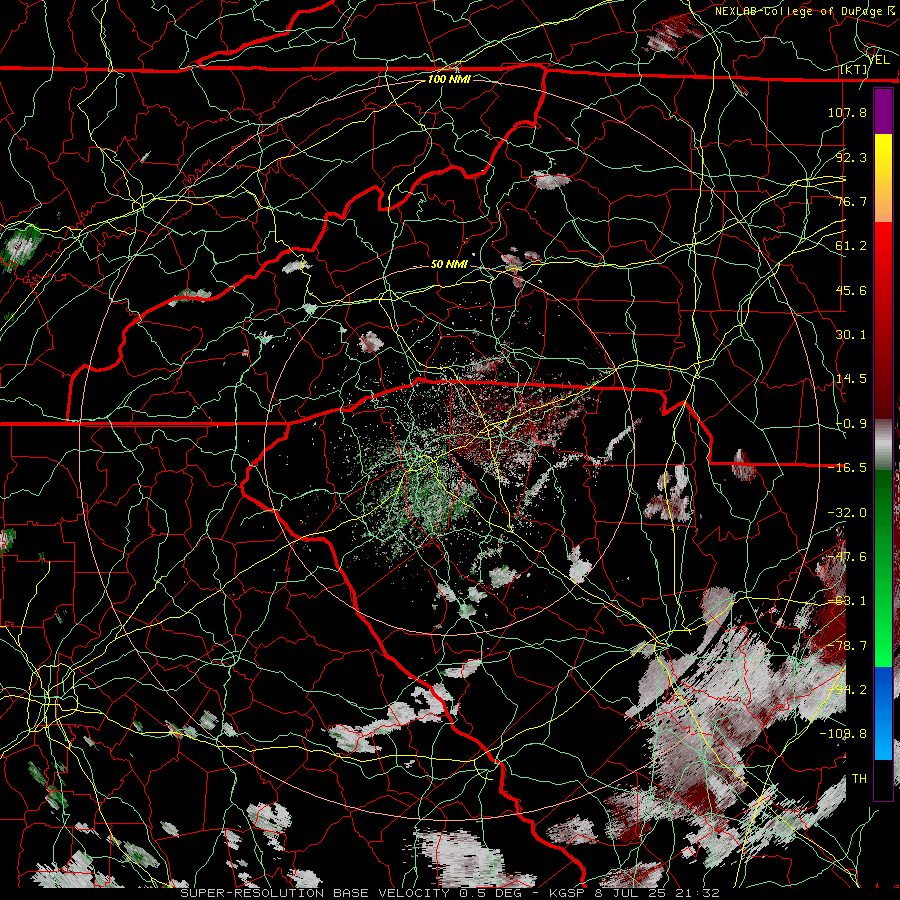The image size is (900, 900).
Task: Pick the gray segment of the color bar
Action: point(883,445)
